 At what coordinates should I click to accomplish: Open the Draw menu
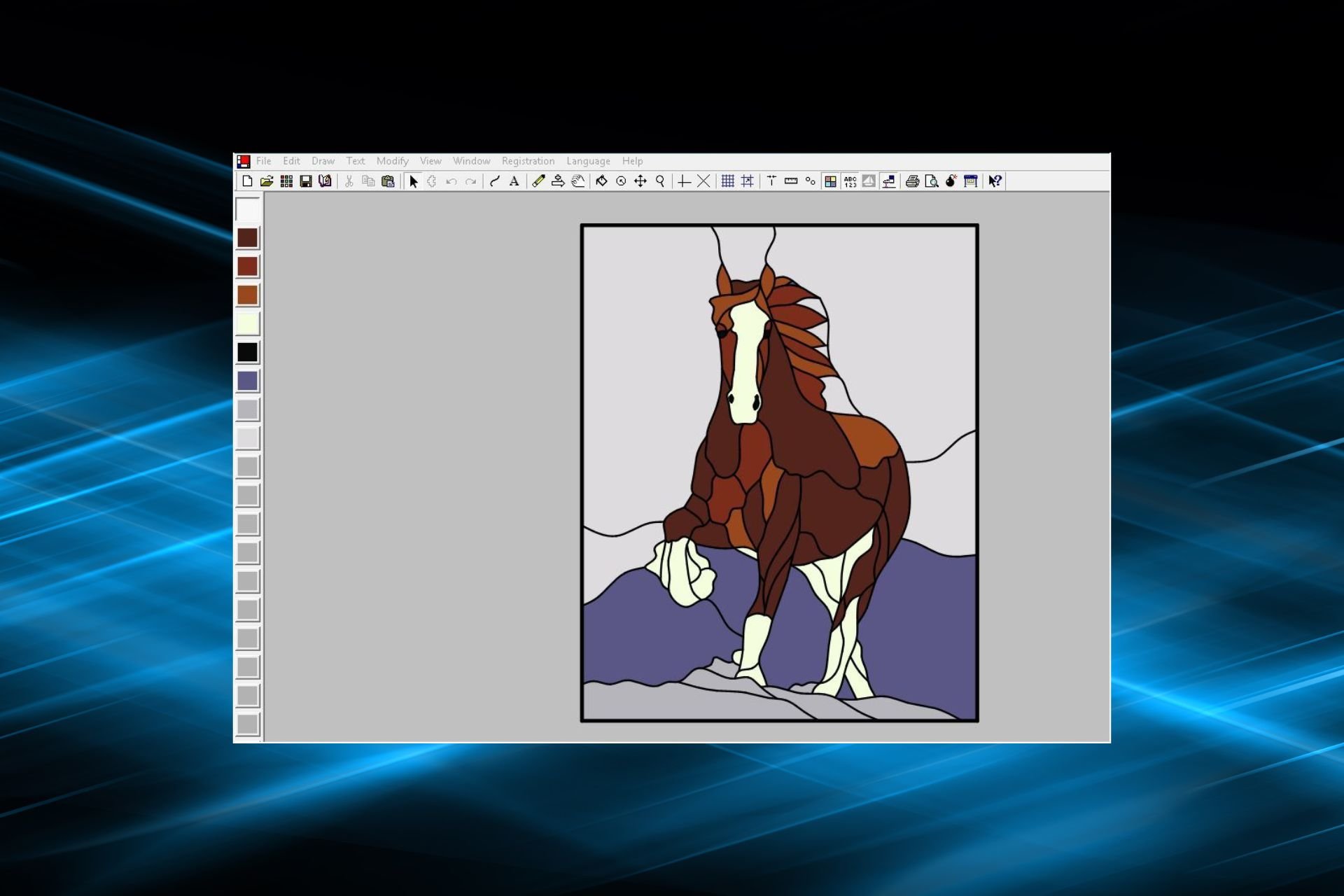point(323,161)
